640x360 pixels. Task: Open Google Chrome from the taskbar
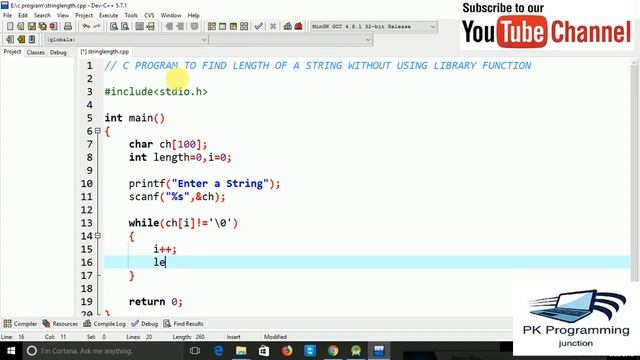[333, 351]
